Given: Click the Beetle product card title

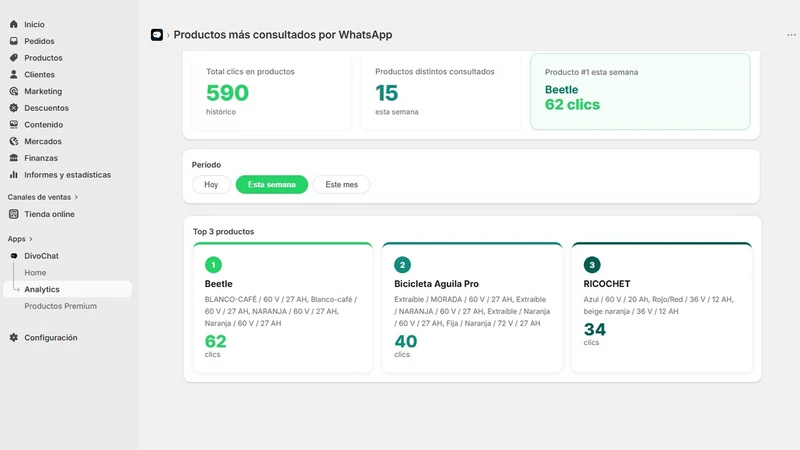Looking at the screenshot, I should [x=218, y=284].
